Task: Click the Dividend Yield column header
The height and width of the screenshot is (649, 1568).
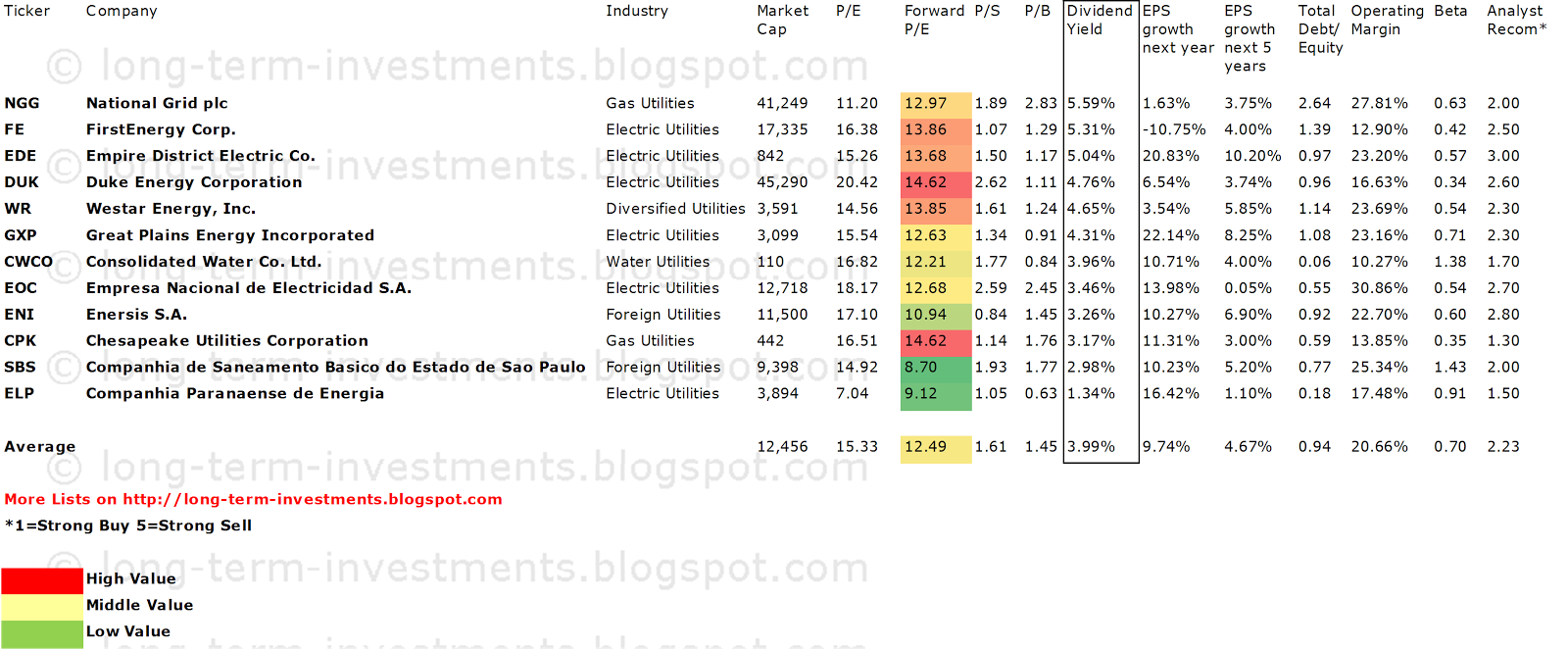Action: tap(1100, 20)
